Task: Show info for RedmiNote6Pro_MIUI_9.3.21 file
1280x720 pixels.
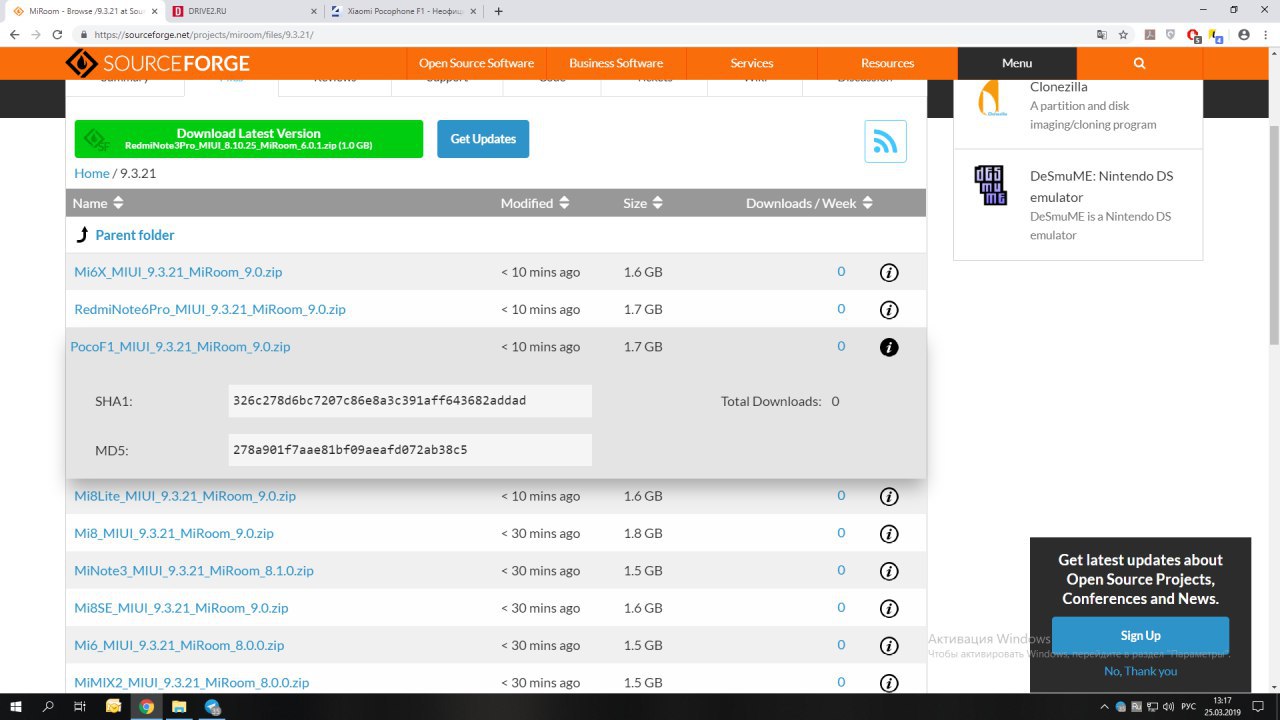Action: click(x=889, y=310)
